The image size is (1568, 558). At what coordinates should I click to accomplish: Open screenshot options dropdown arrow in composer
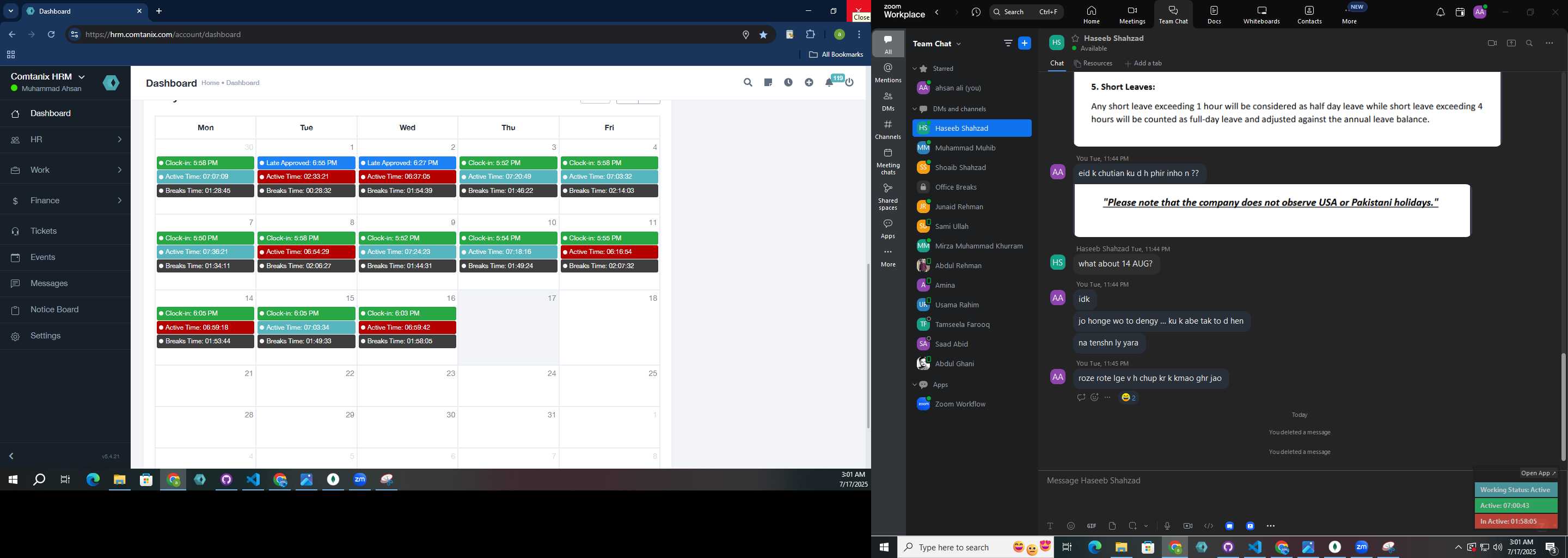point(1146,526)
